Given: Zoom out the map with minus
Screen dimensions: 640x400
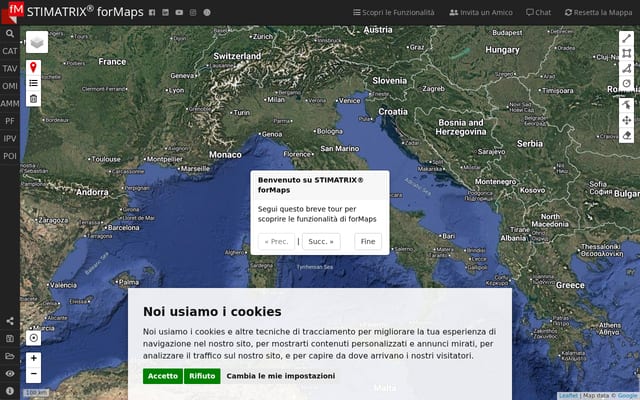Looking at the screenshot, I should coord(33,374).
